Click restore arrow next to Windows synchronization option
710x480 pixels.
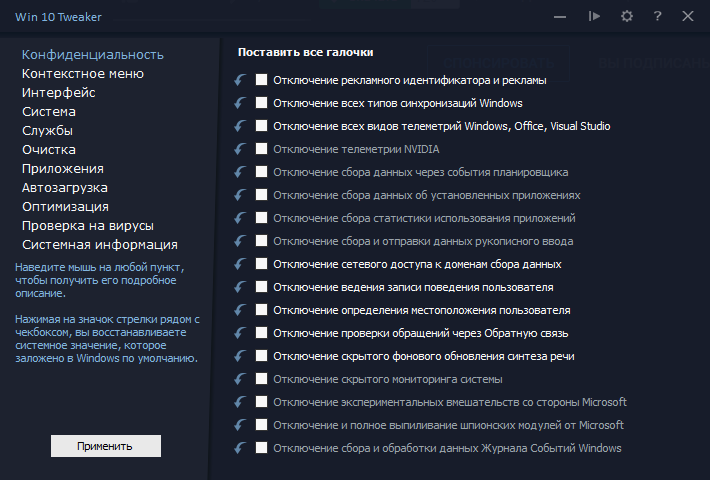240,103
